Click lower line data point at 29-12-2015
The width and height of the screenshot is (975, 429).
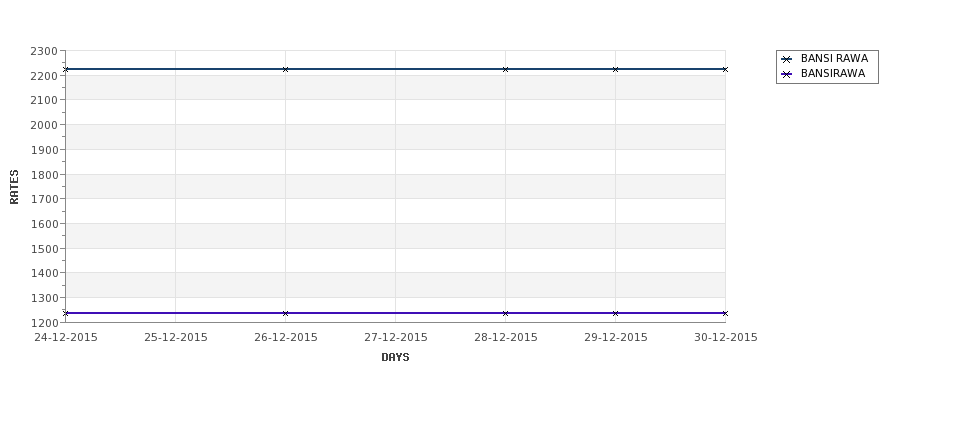(615, 313)
